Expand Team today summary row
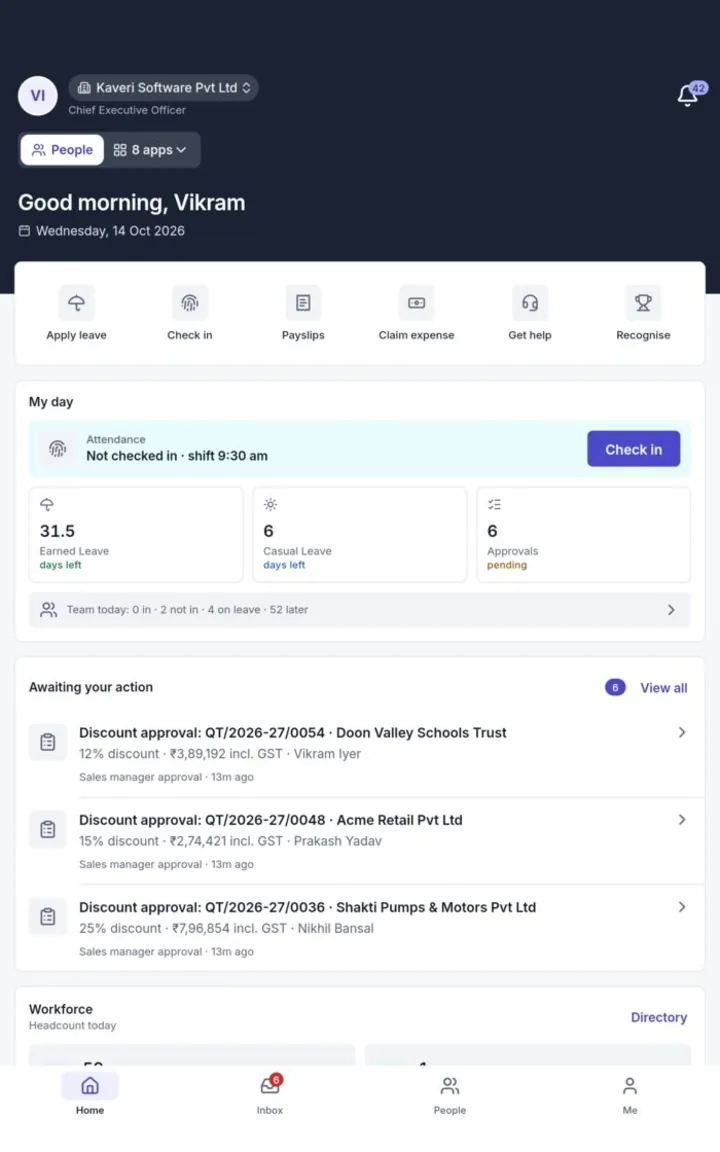The height and width of the screenshot is (1152, 720). (359, 610)
